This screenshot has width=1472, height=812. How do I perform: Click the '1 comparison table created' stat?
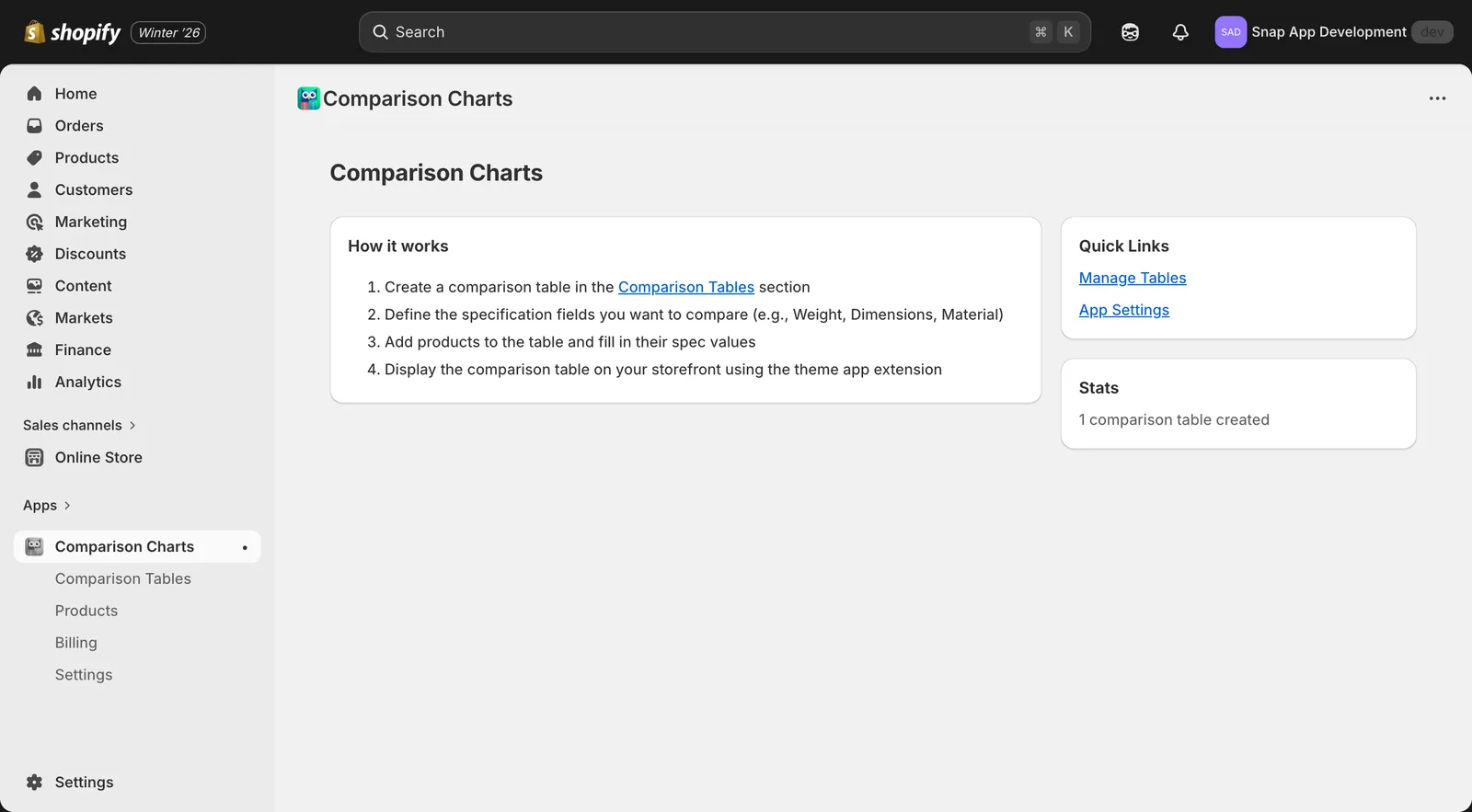(x=1174, y=419)
